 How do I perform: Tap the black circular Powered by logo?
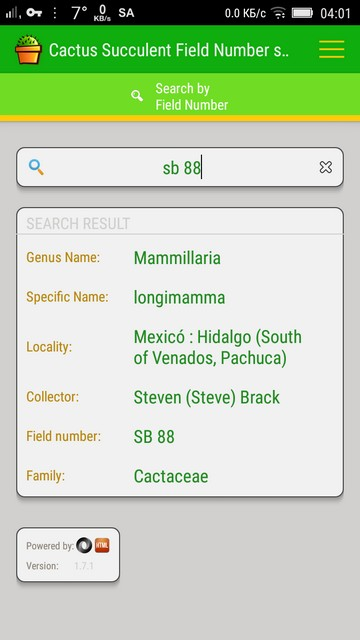[x=84, y=546]
